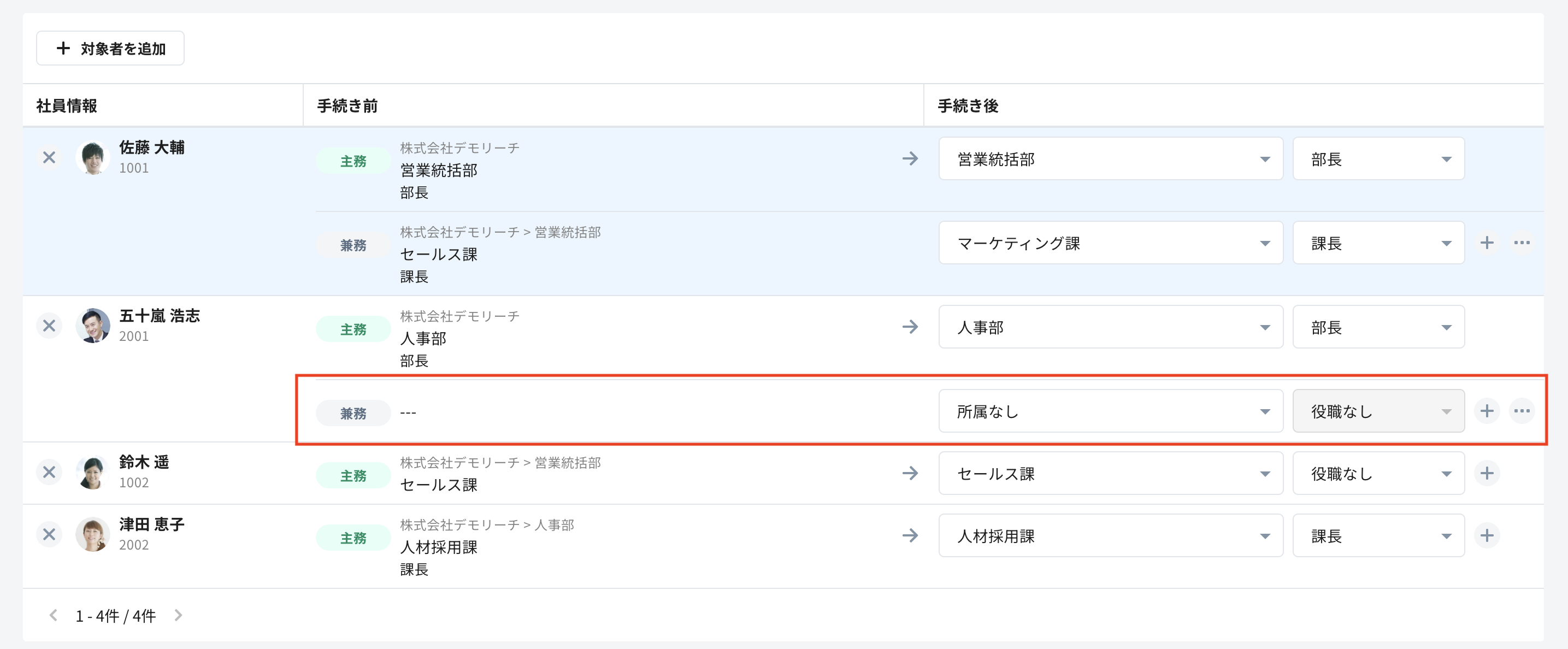Click plus icon beside マーケティング課 row
The width and height of the screenshot is (1568, 649).
click(x=1487, y=243)
